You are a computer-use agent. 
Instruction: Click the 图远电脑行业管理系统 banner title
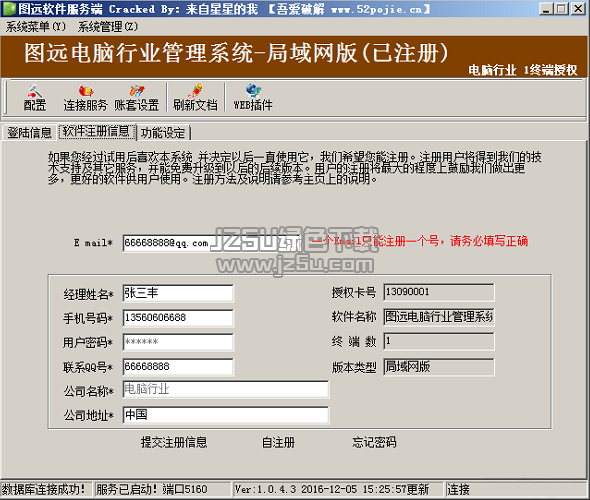click(x=237, y=53)
